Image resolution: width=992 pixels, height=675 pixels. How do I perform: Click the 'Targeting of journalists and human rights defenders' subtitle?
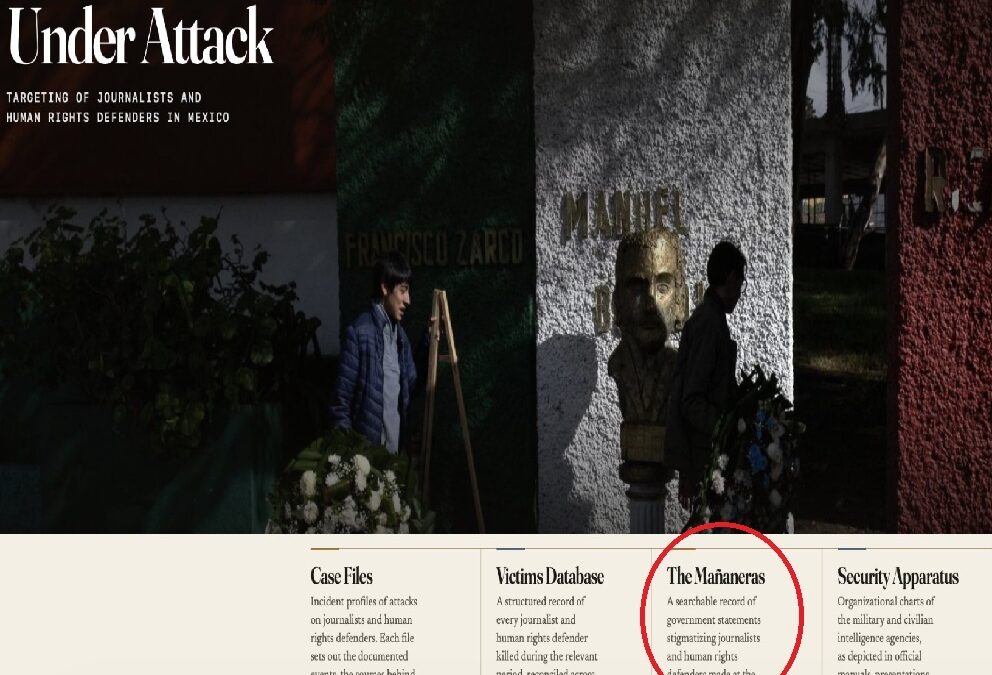(118, 107)
